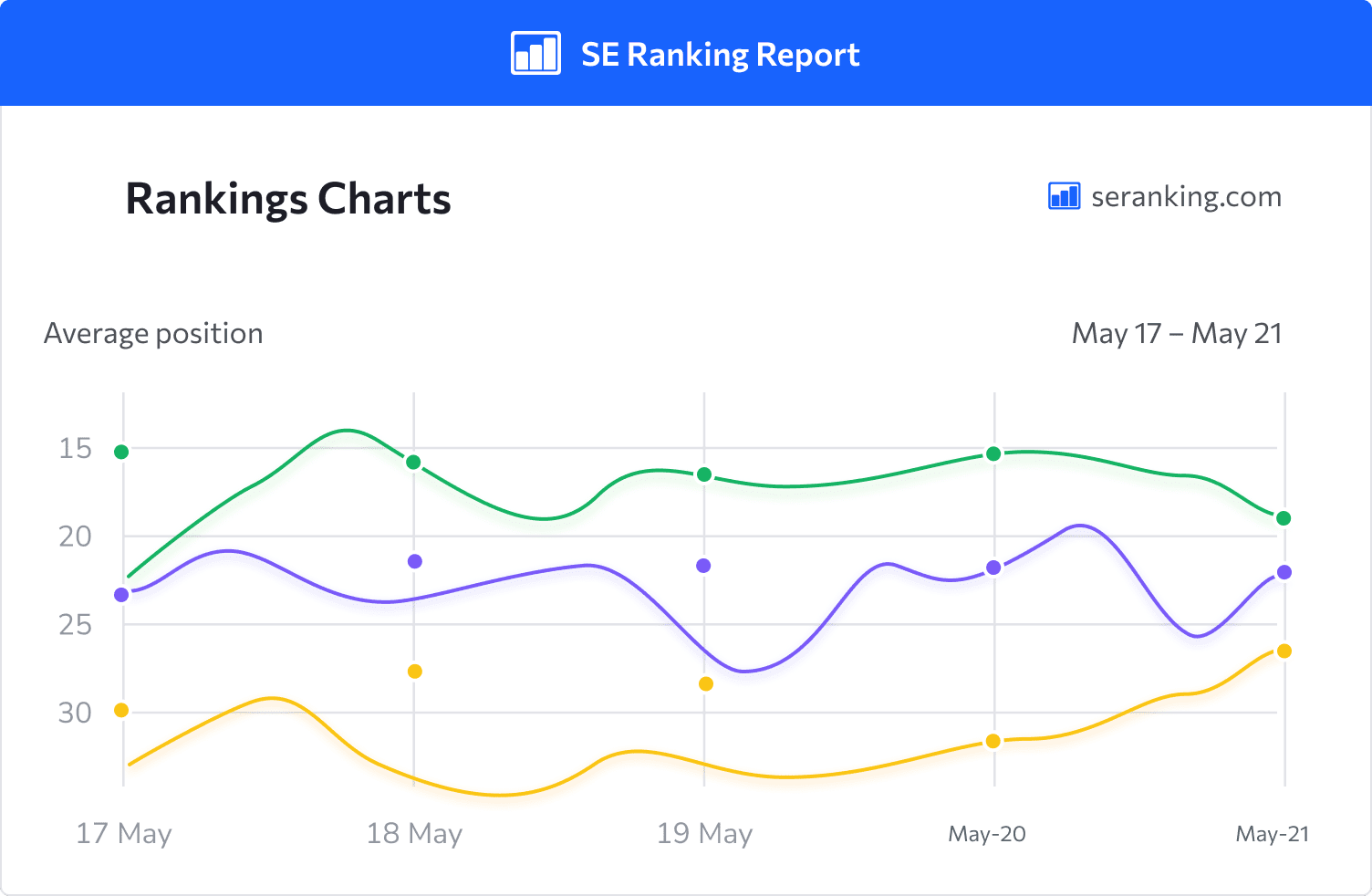This screenshot has width=1372, height=896.
Task: Pick the yellow data point on May-21
Action: point(1284,651)
